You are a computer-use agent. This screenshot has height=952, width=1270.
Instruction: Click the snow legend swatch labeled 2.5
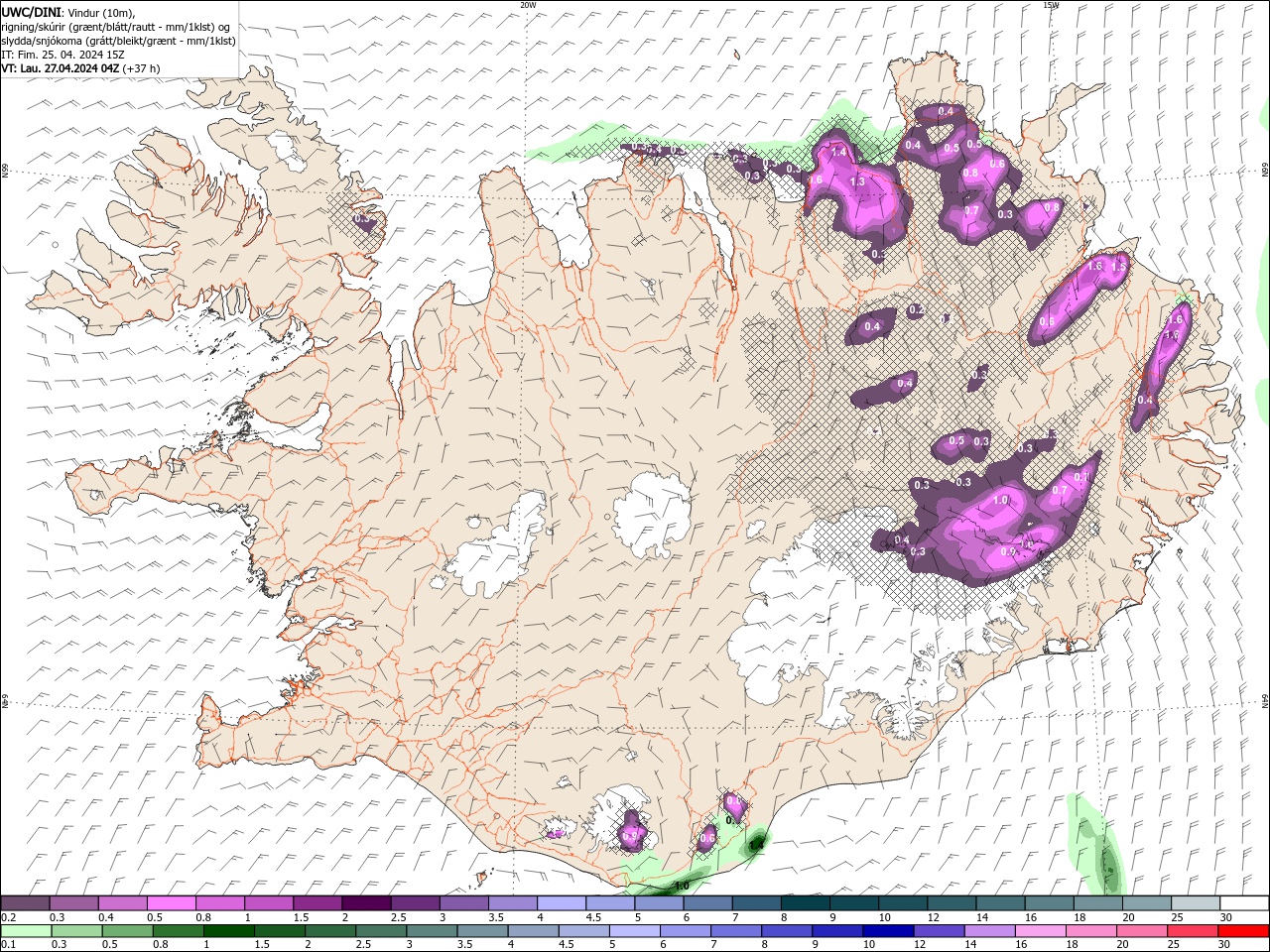[414, 902]
